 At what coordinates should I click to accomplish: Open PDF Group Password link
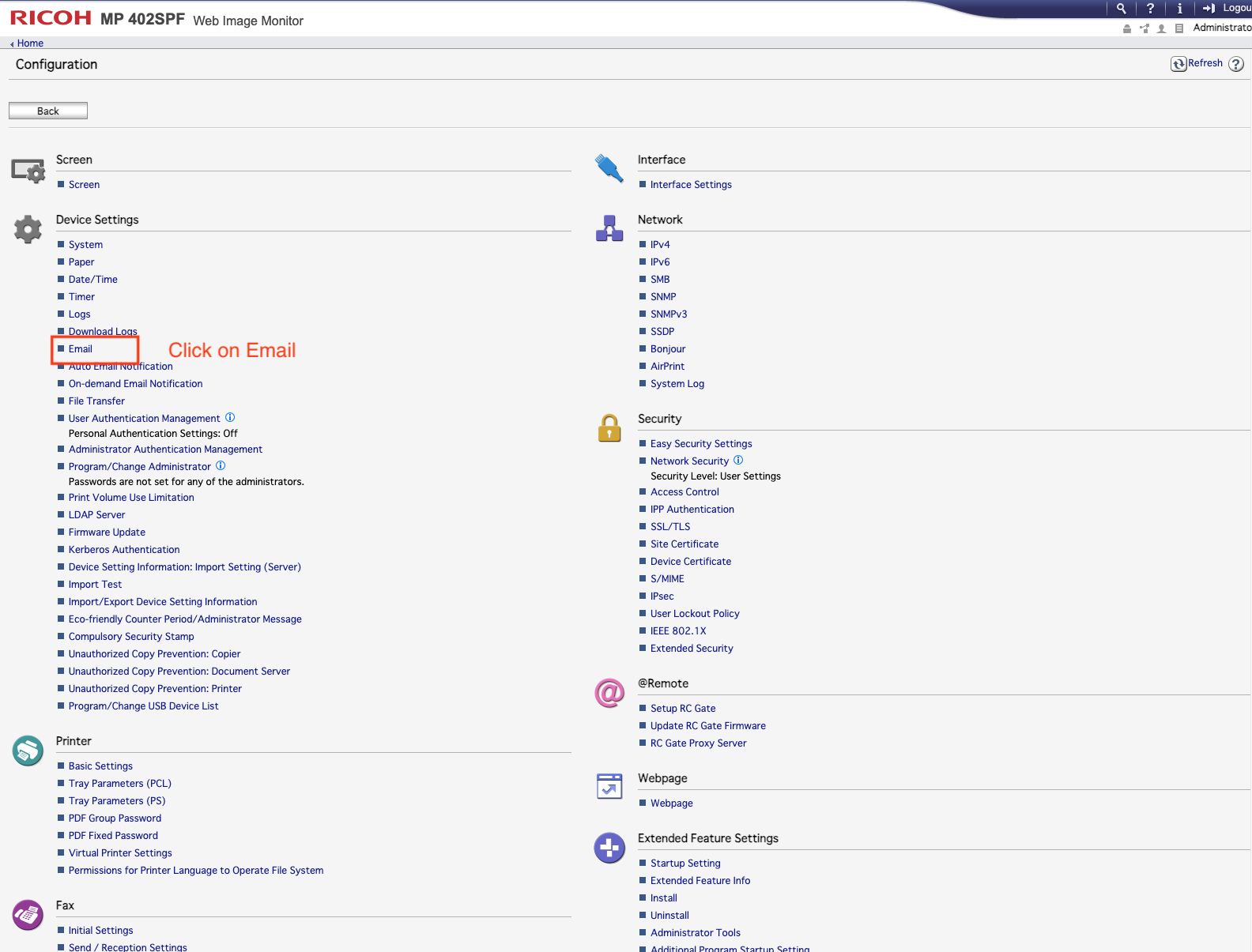click(115, 818)
